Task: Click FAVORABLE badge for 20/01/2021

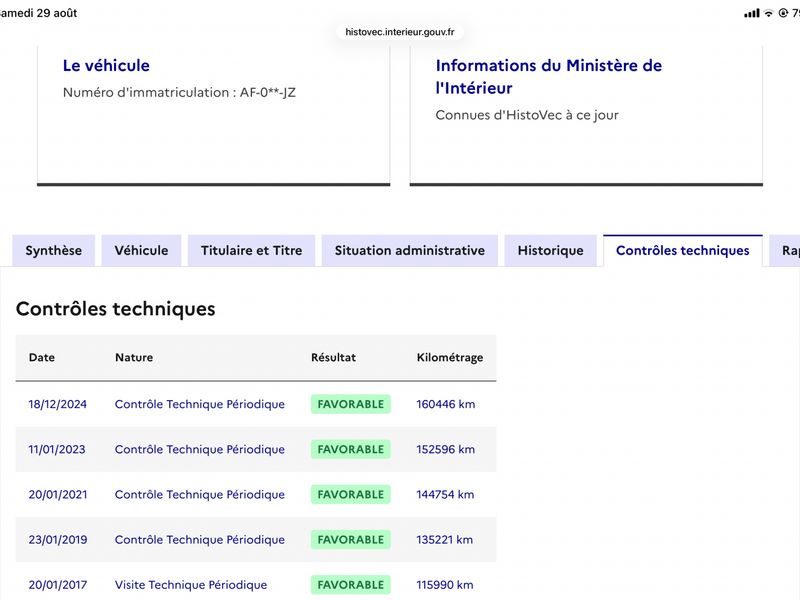Action: coord(351,494)
